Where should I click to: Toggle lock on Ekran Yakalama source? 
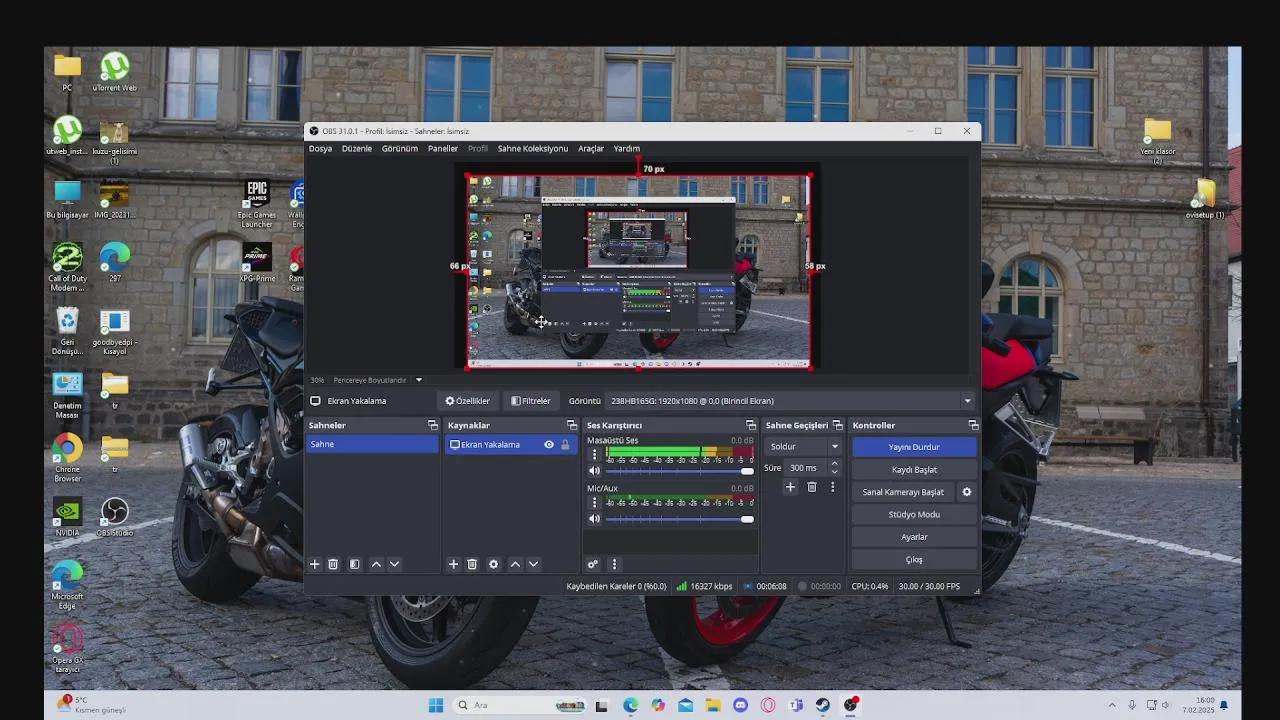coord(565,445)
